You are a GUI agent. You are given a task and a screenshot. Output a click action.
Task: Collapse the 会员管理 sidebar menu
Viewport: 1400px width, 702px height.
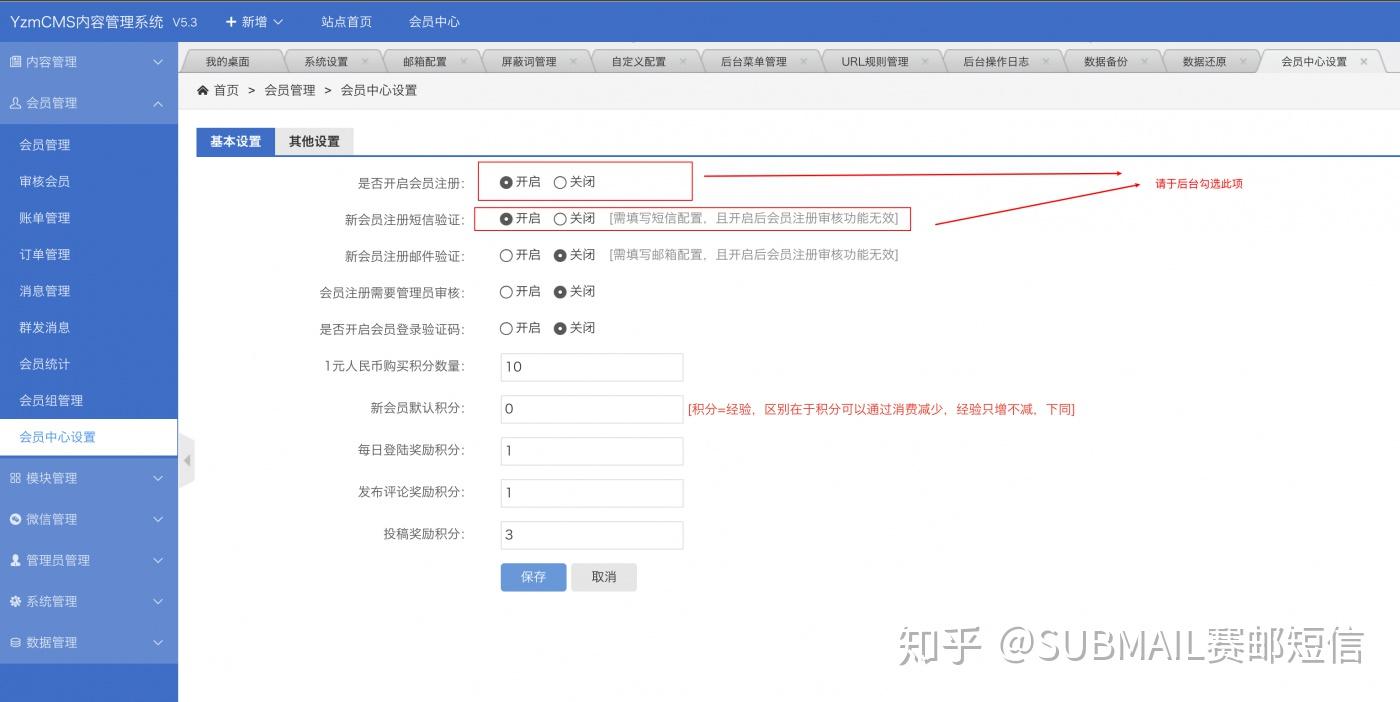click(x=89, y=103)
